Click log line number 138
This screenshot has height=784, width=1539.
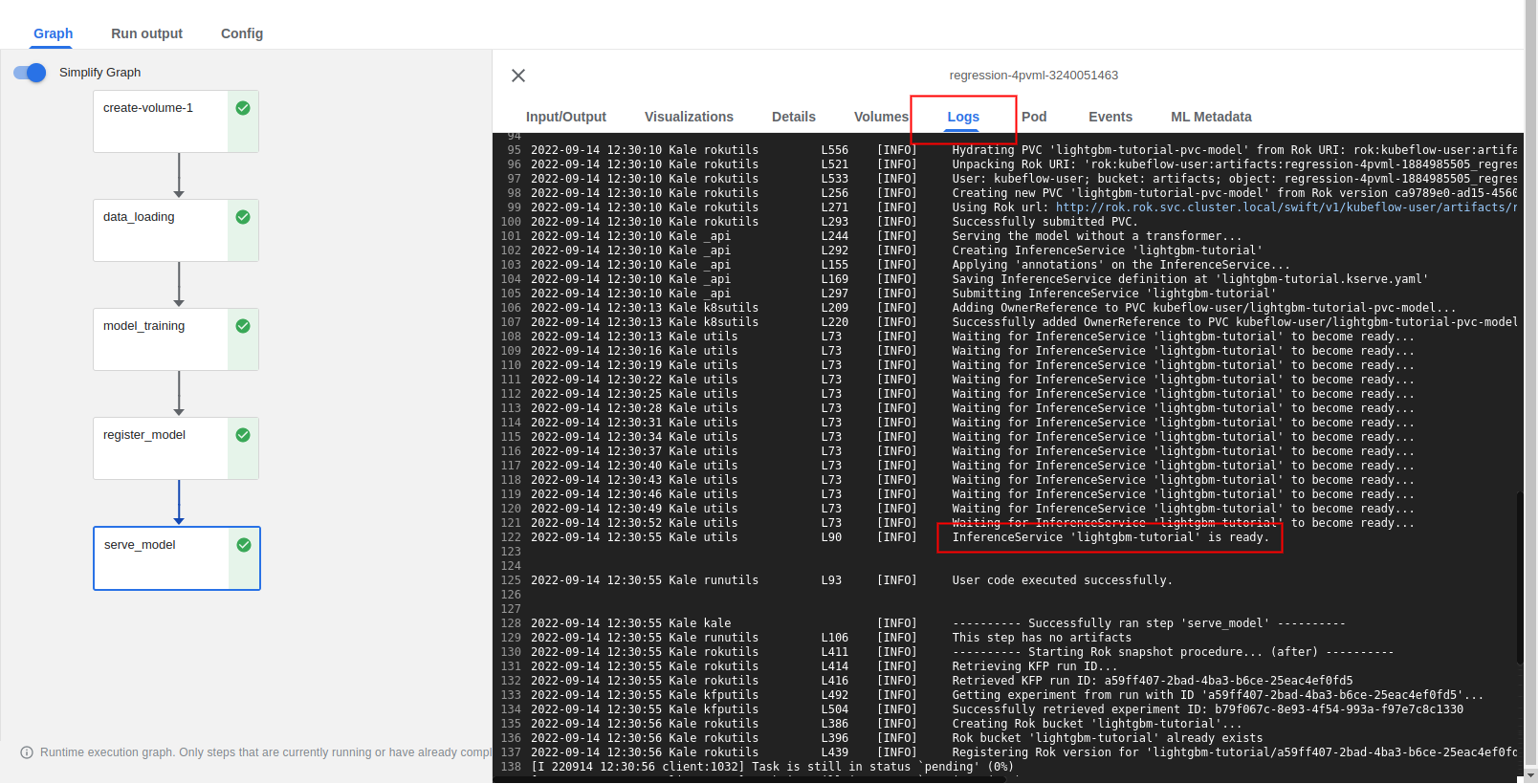tap(511, 767)
